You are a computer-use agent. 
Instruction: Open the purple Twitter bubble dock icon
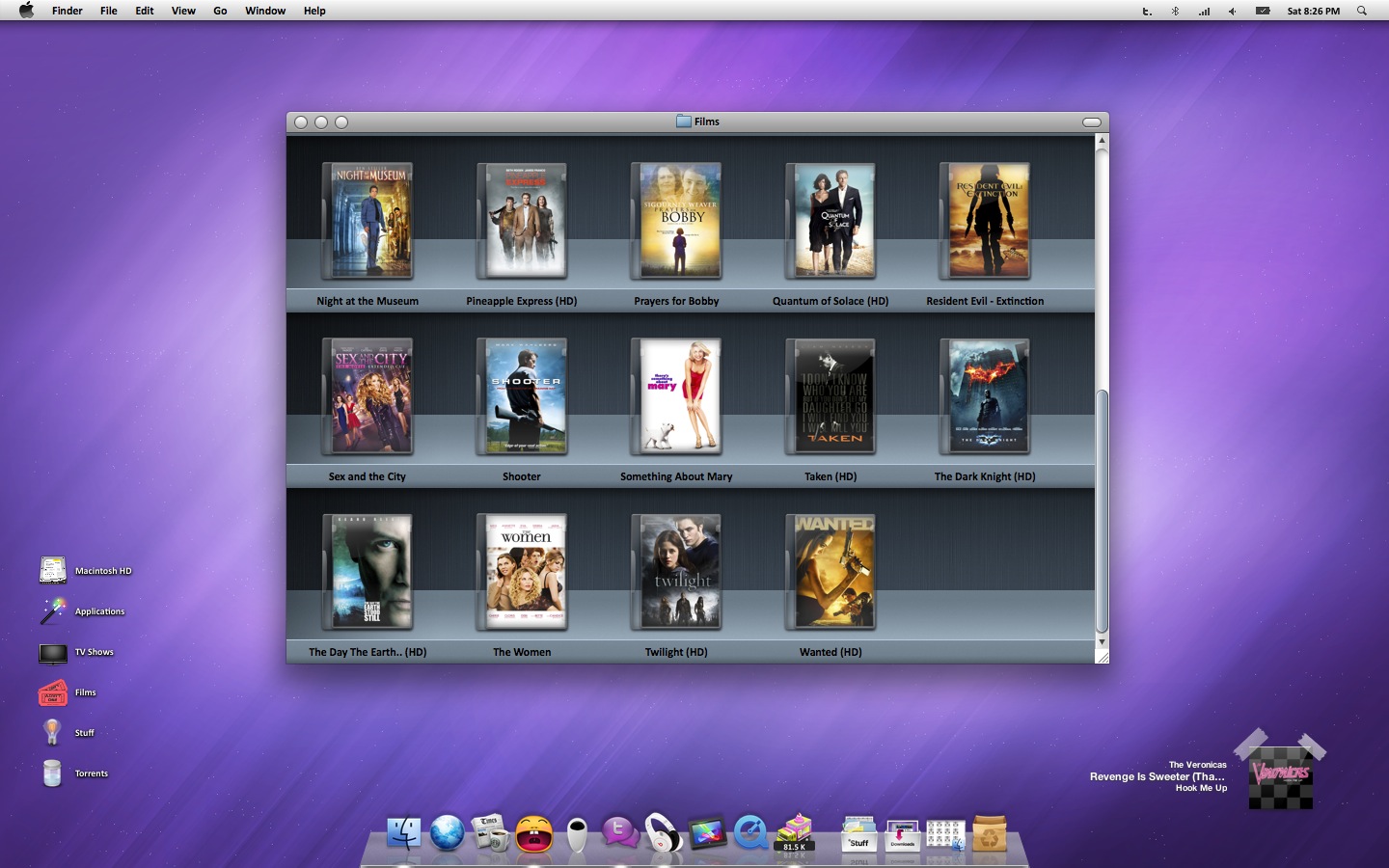click(620, 831)
